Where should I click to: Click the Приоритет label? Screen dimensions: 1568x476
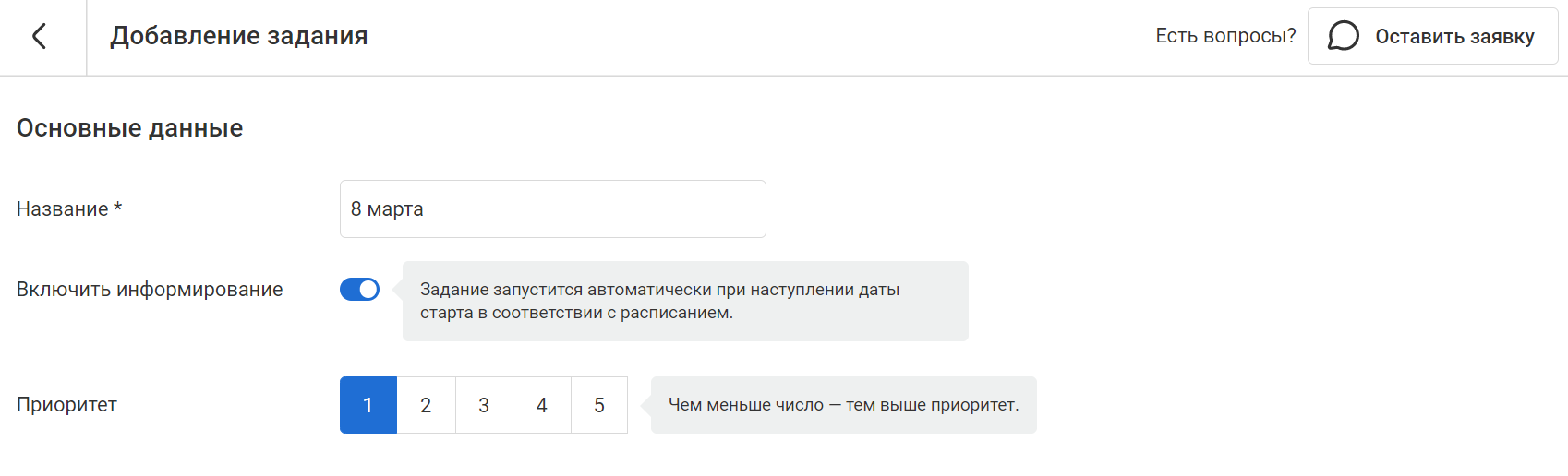pyautogui.click(x=66, y=405)
